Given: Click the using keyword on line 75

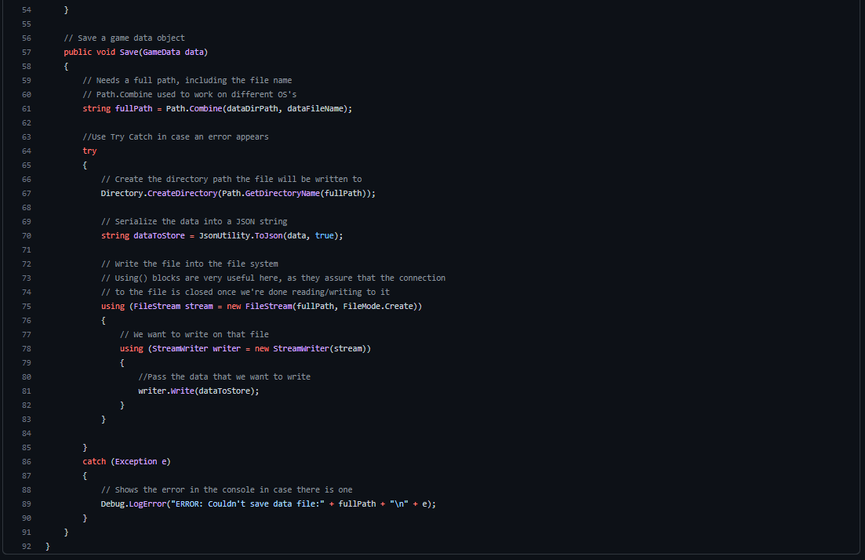Looking at the screenshot, I should [x=113, y=306].
